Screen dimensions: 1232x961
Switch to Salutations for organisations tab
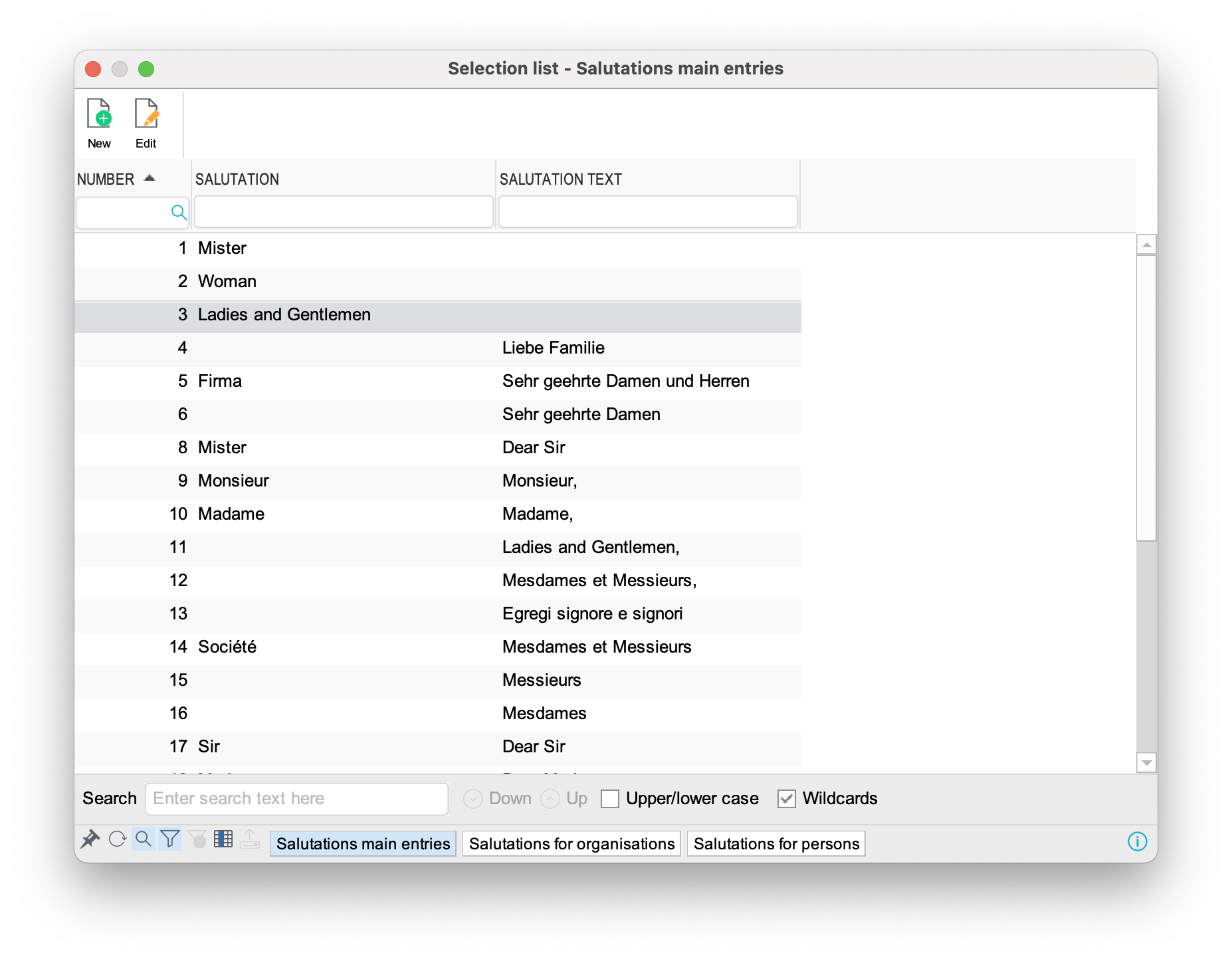click(571, 844)
